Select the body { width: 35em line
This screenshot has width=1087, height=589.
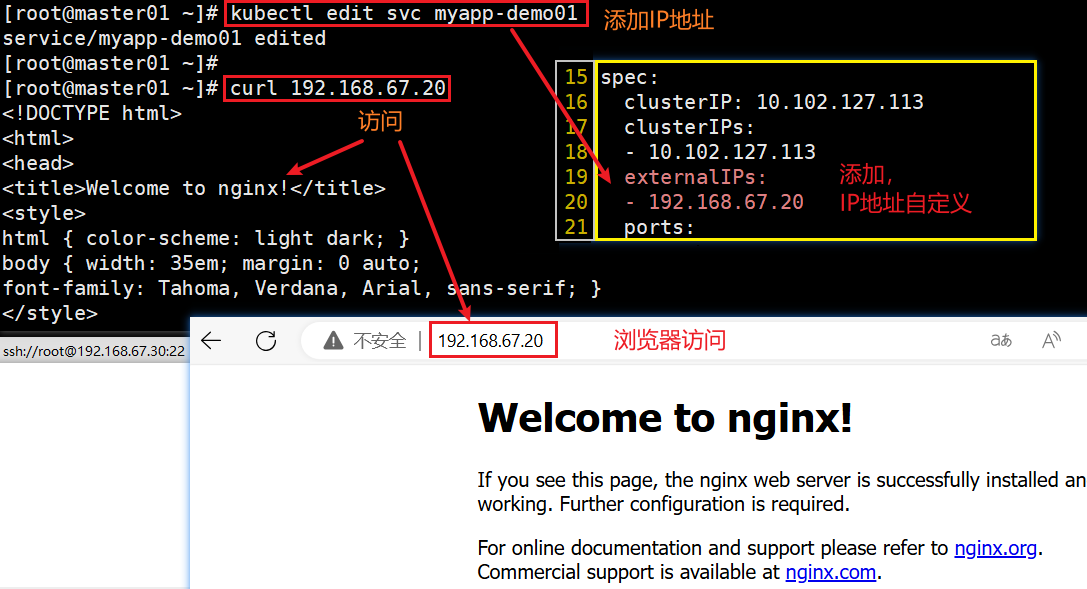point(211,263)
